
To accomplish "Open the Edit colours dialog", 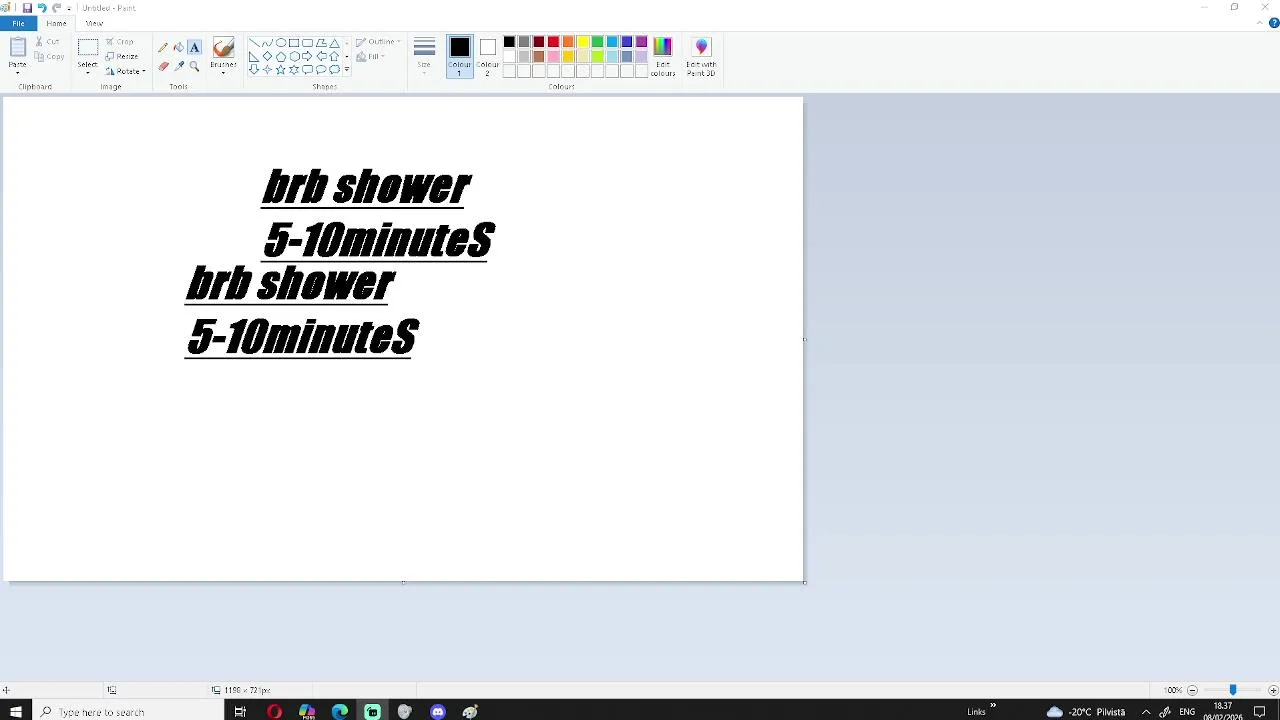I will (663, 57).
